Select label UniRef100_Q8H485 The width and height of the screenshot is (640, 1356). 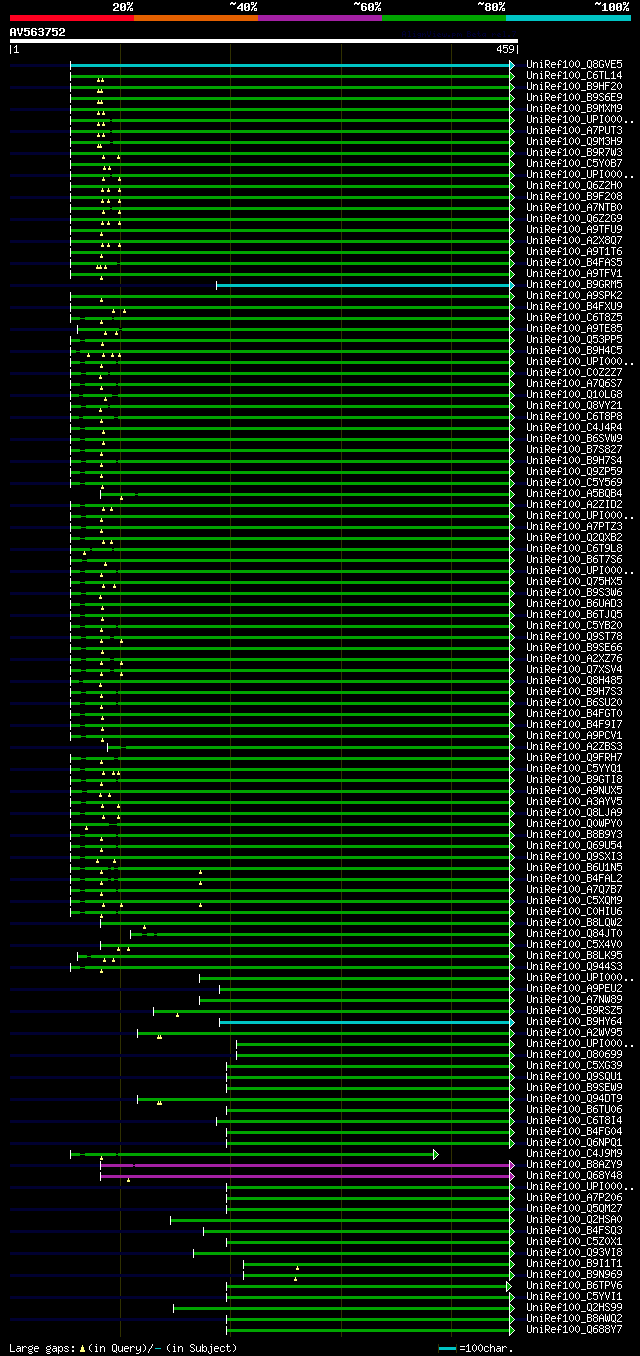coord(574,680)
